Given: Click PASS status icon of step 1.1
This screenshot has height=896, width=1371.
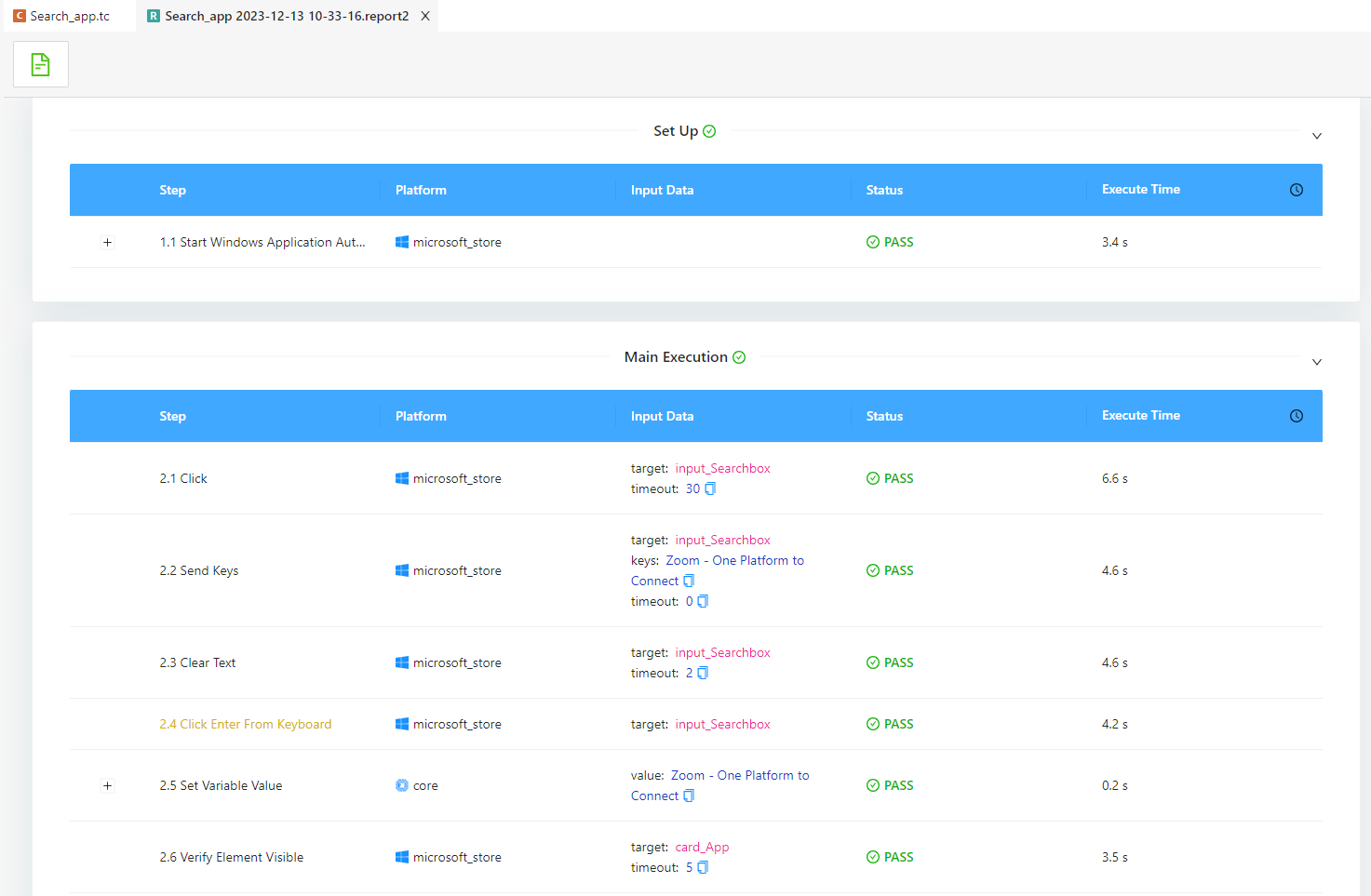Looking at the screenshot, I should 873,242.
